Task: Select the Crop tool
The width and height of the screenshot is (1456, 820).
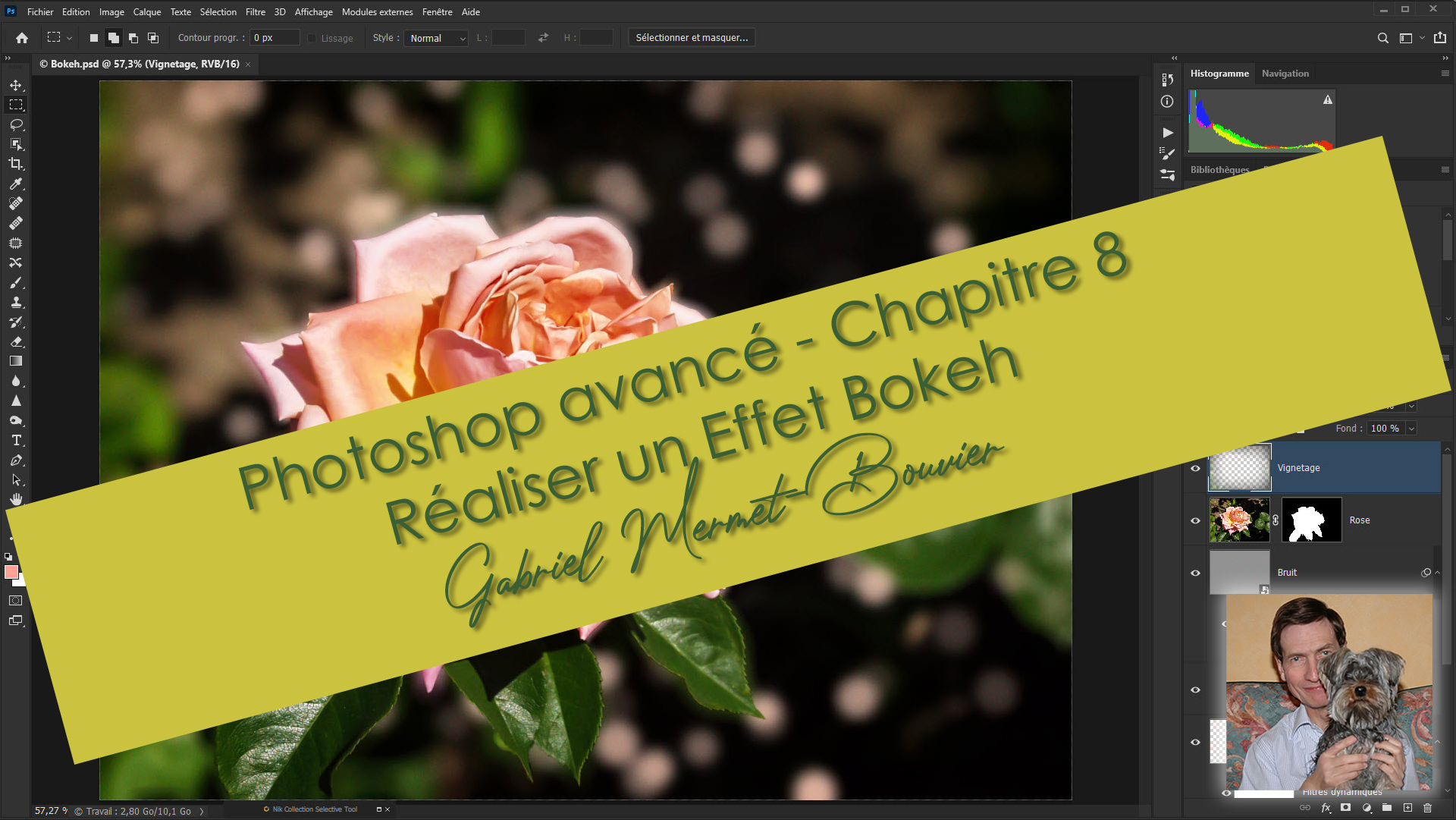Action: click(16, 164)
